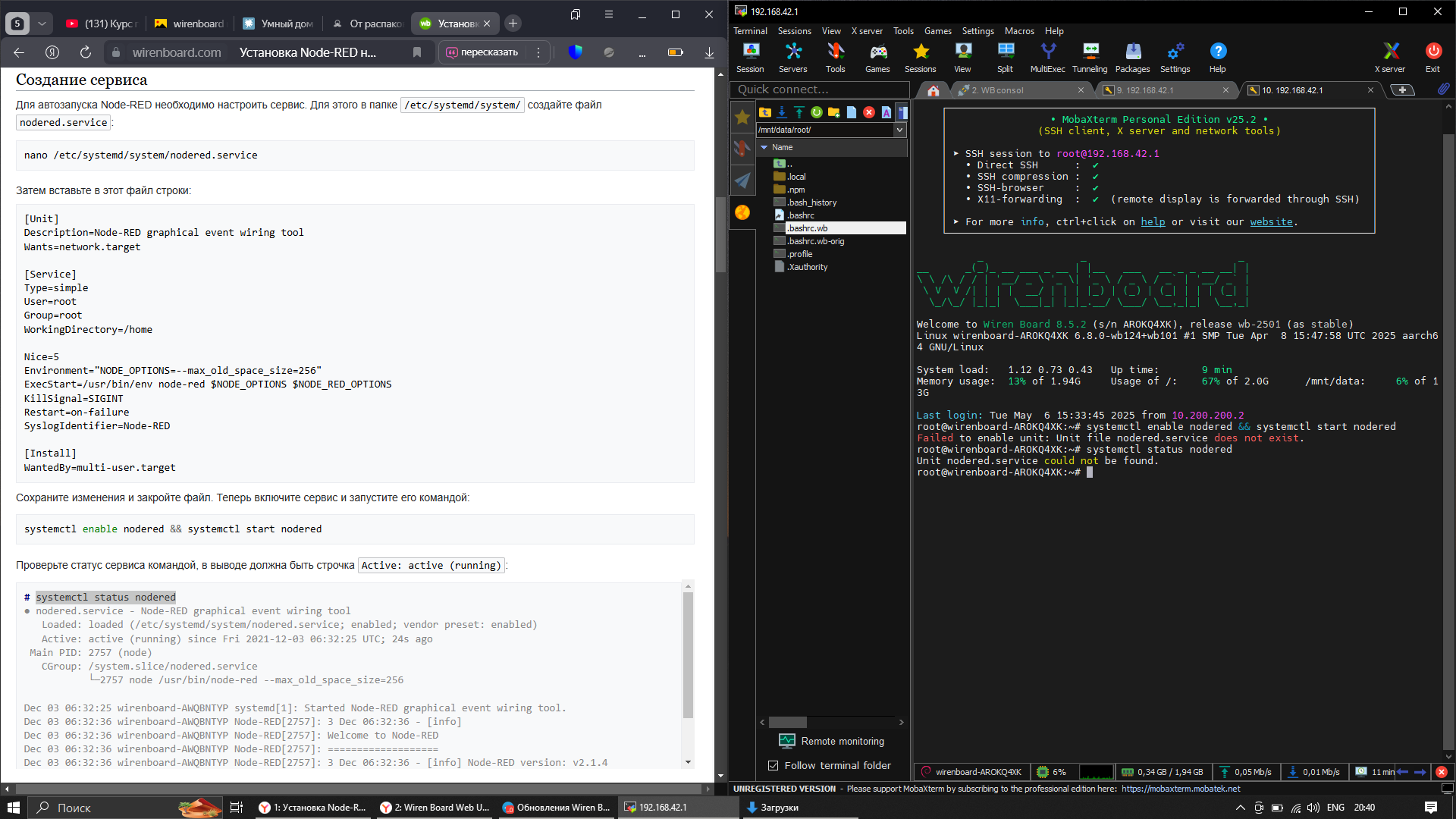
Task: Click SFTP refresh current folder icon
Action: [817, 112]
